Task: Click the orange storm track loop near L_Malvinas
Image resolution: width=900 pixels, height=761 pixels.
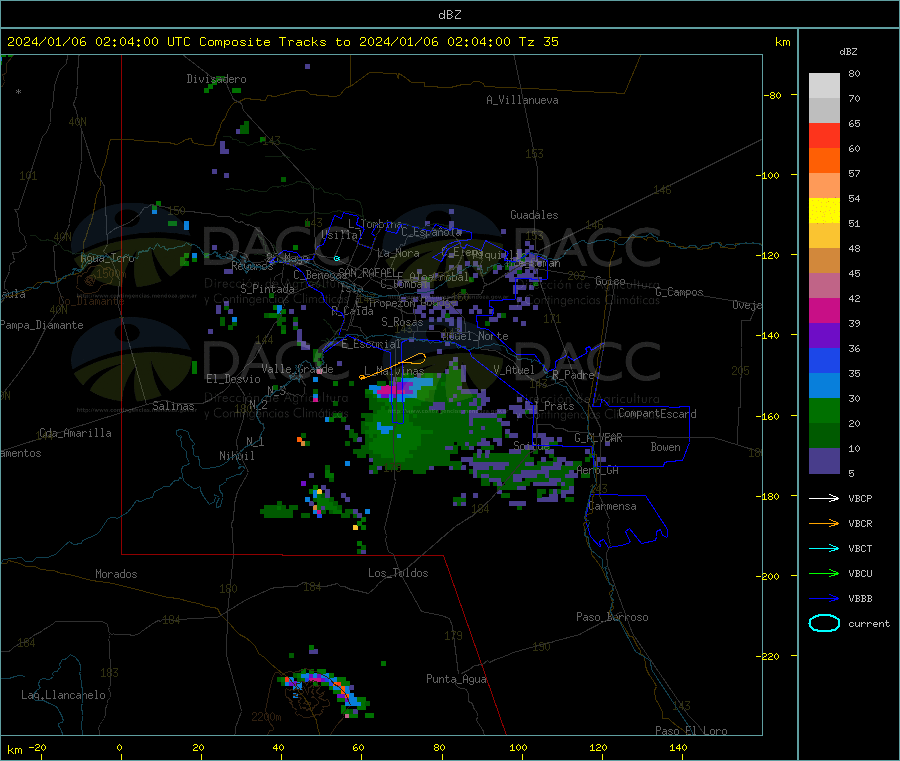Action: coord(393,366)
